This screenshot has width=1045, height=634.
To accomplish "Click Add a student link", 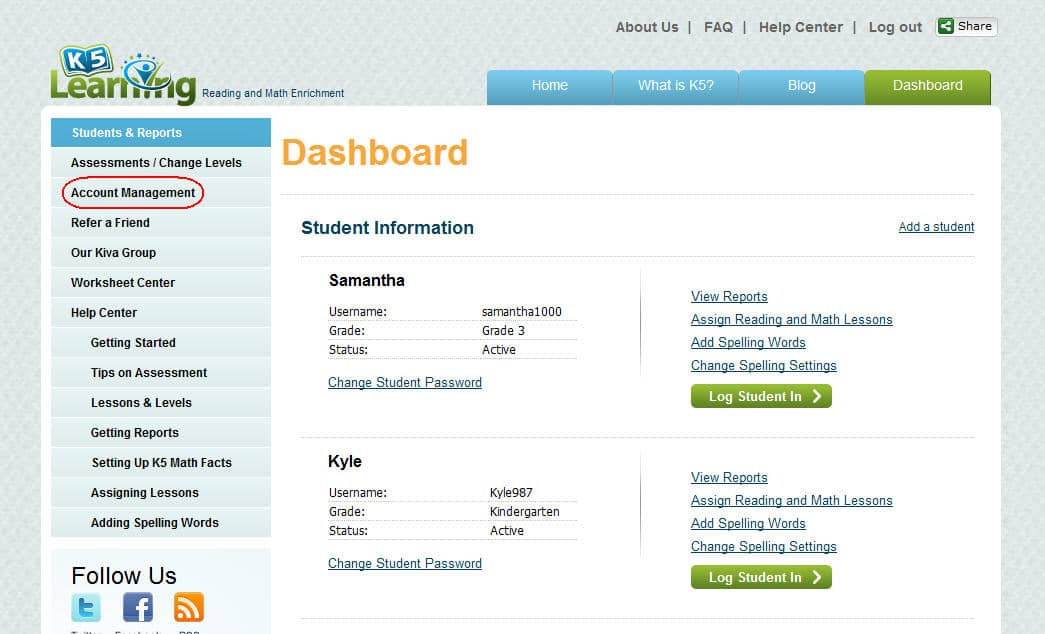I will [936, 227].
